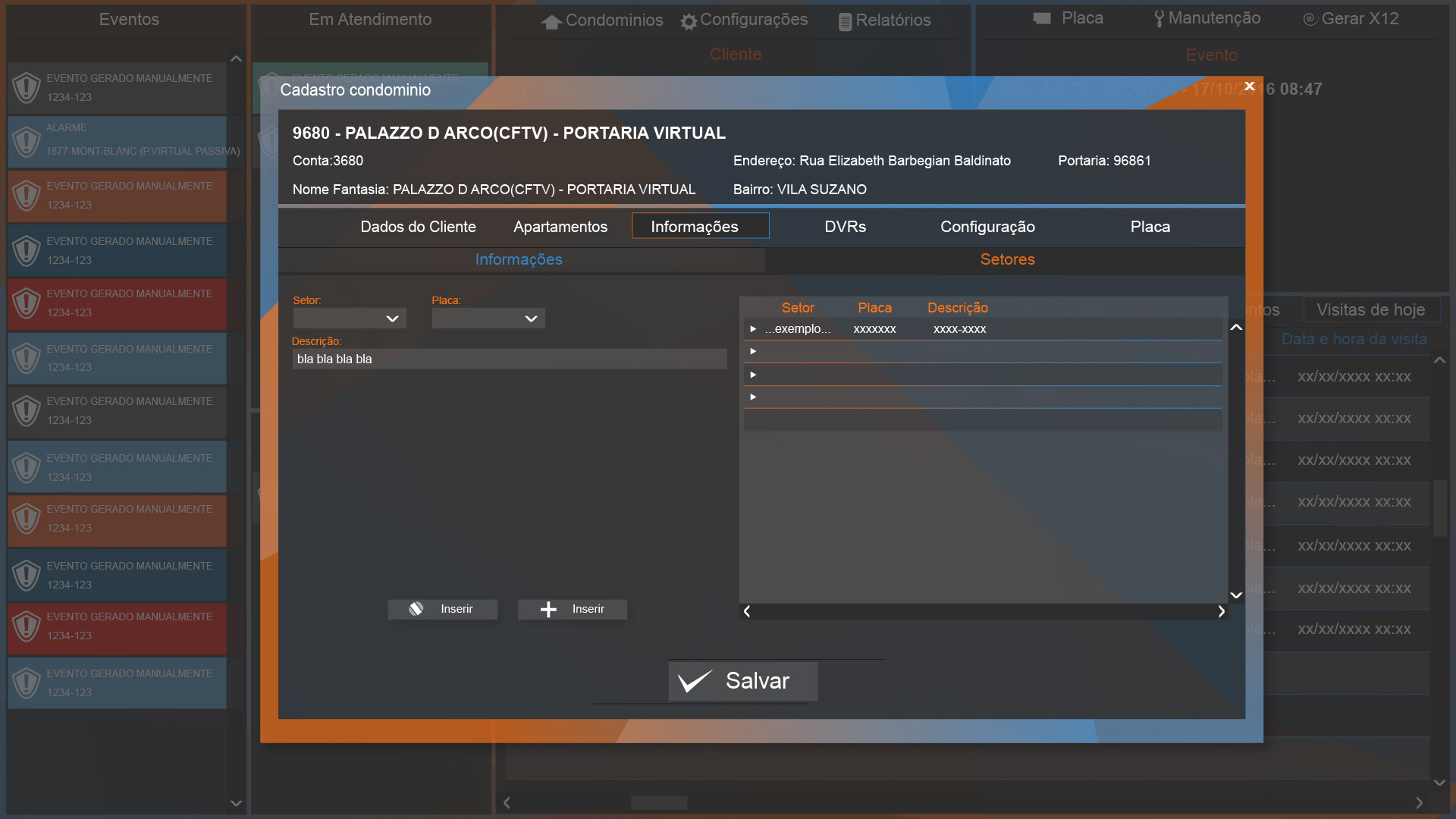Close the Cadastro condominio dialog

[x=1250, y=86]
